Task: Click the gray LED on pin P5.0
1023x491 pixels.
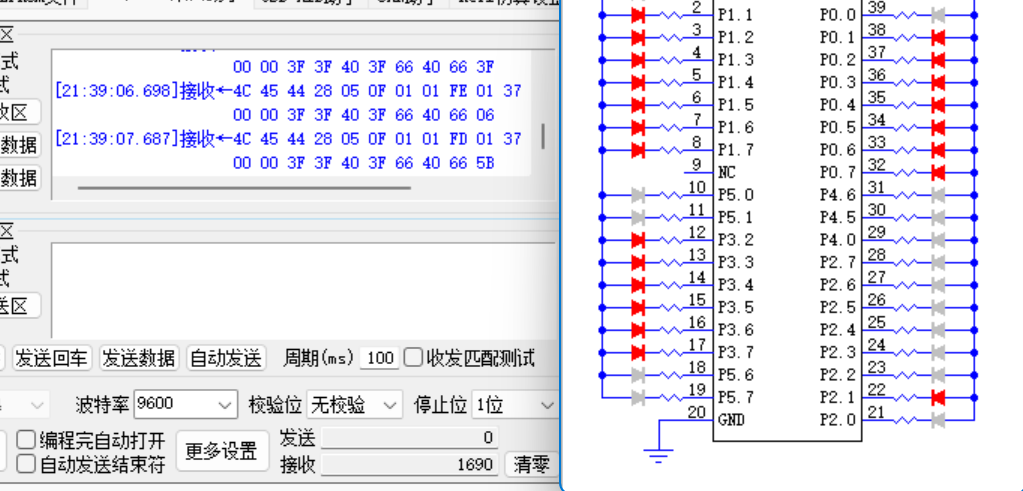Action: coord(638,195)
